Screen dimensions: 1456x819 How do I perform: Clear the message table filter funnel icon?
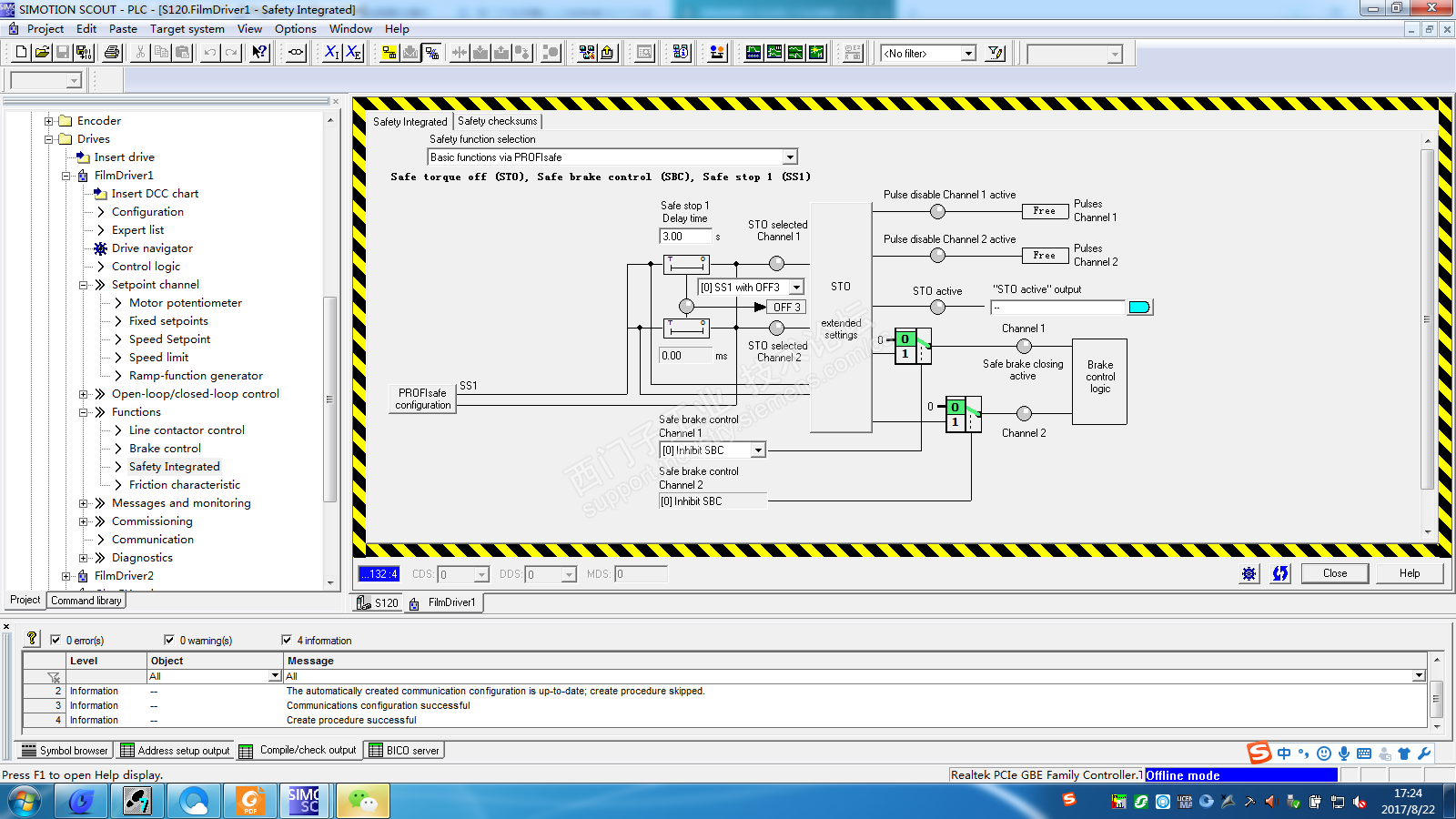point(54,676)
